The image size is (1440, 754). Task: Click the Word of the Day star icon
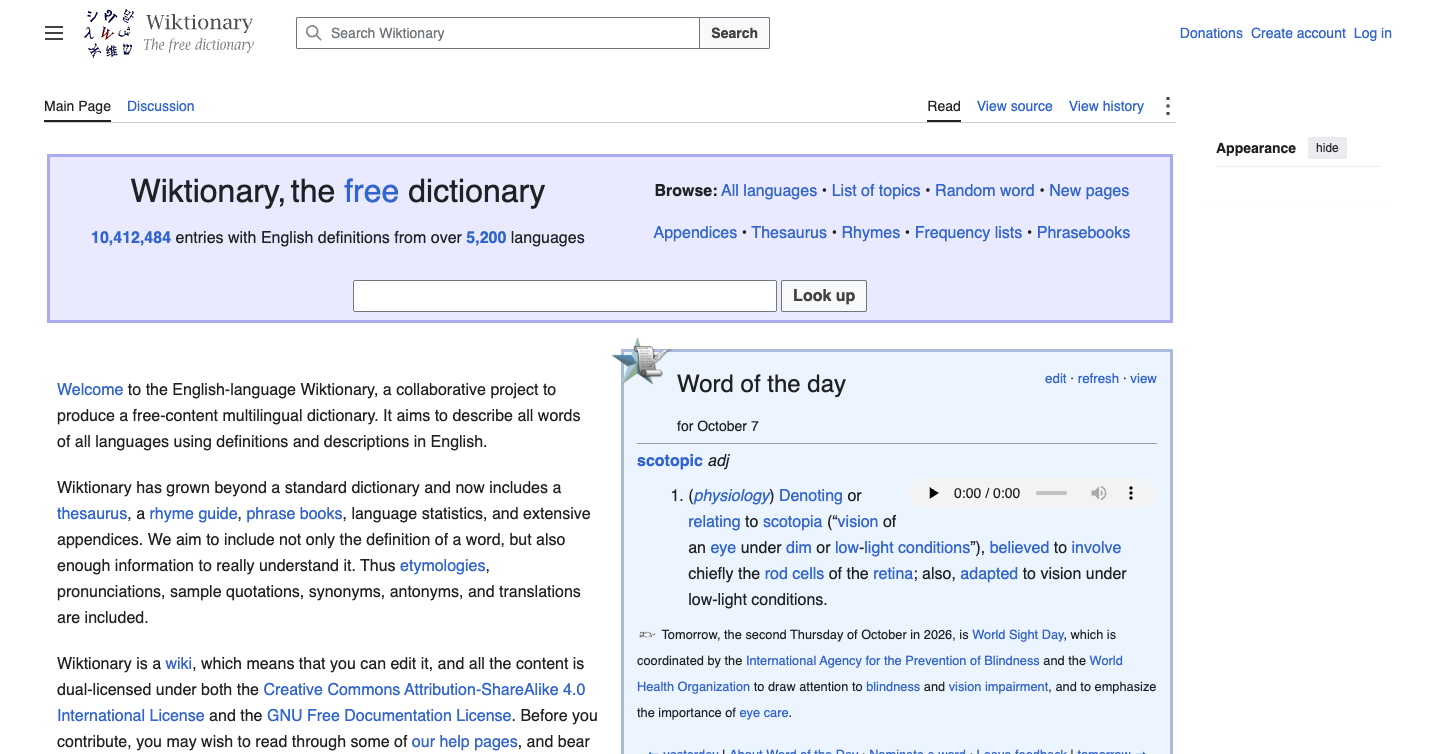(x=640, y=362)
